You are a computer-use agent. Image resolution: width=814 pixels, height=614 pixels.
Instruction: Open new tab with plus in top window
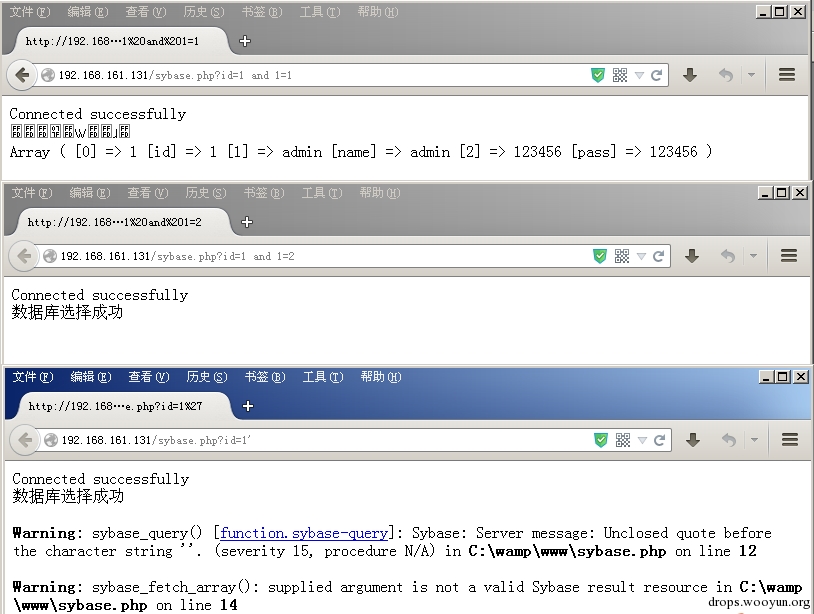coord(245,41)
